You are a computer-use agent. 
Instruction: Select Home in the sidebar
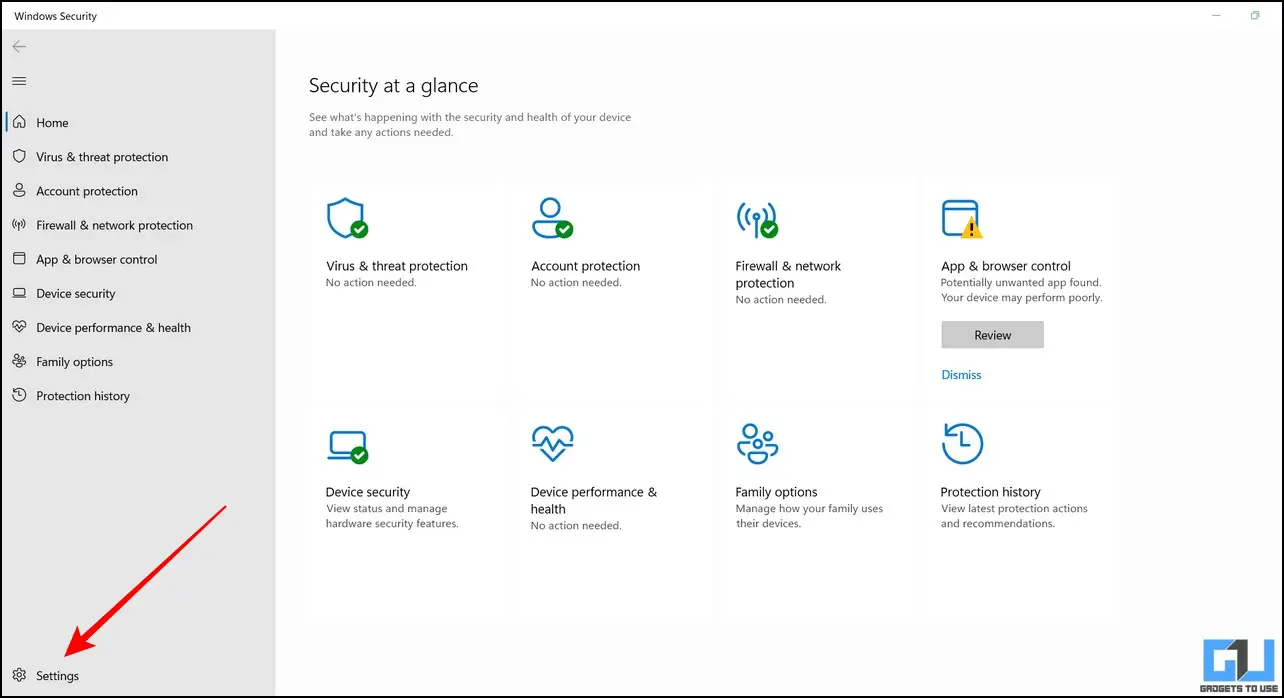tap(52, 123)
